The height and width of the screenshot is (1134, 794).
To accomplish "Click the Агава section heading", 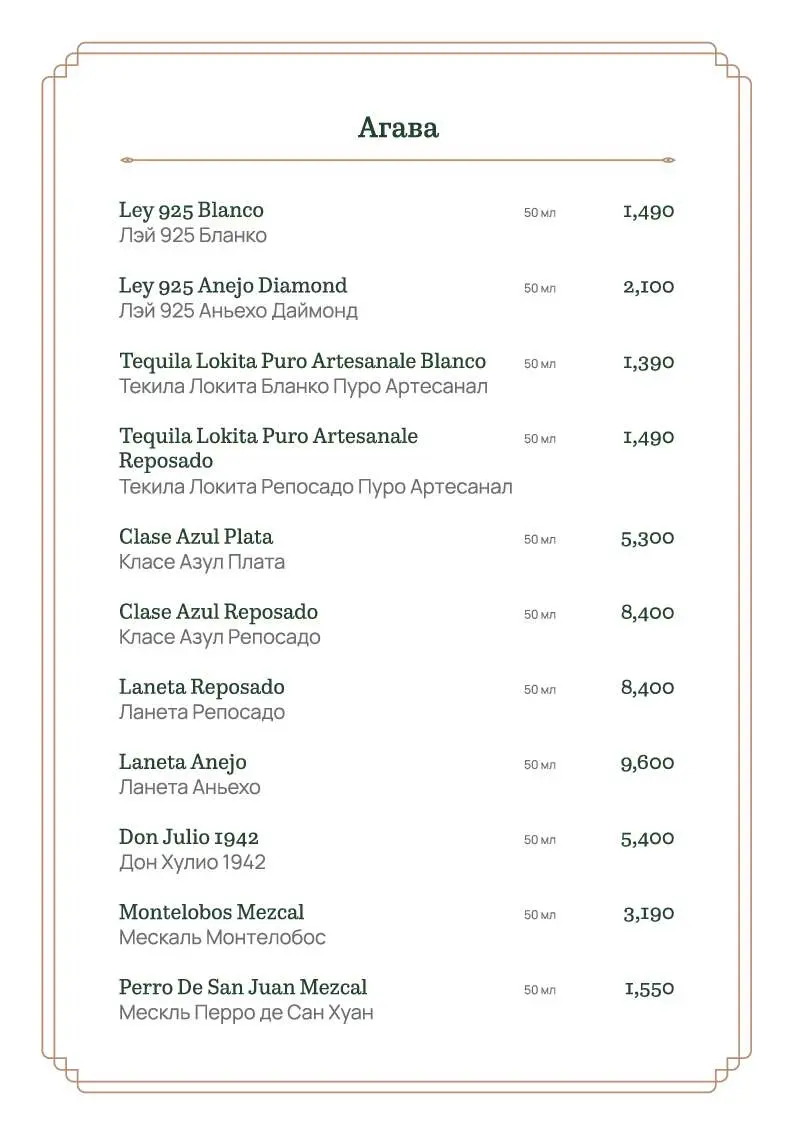I will click(x=398, y=127).
